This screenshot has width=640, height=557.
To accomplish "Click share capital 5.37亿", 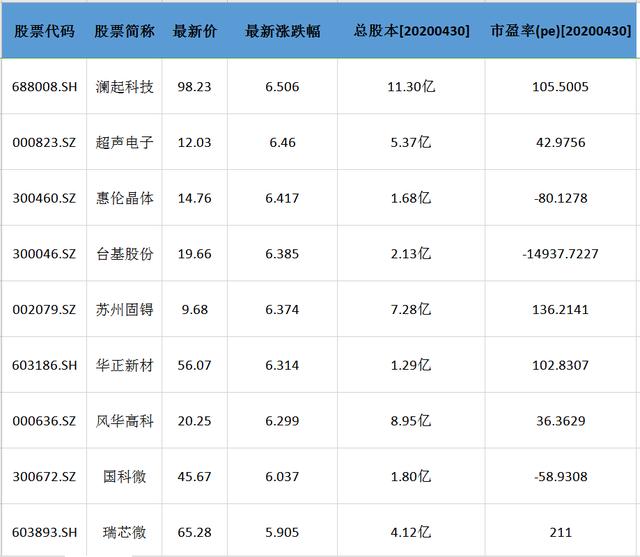I will pos(411,142).
